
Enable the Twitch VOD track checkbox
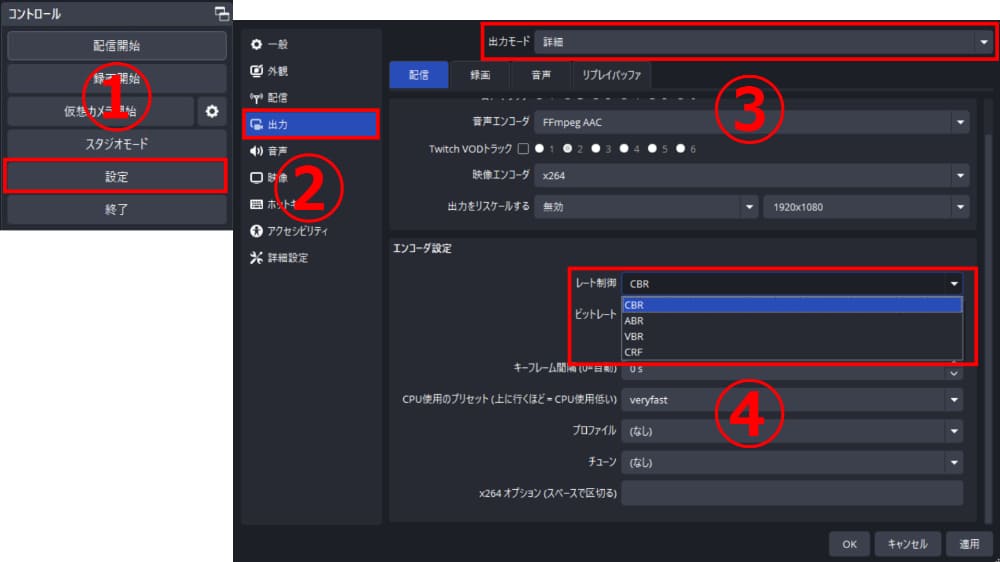[x=523, y=149]
